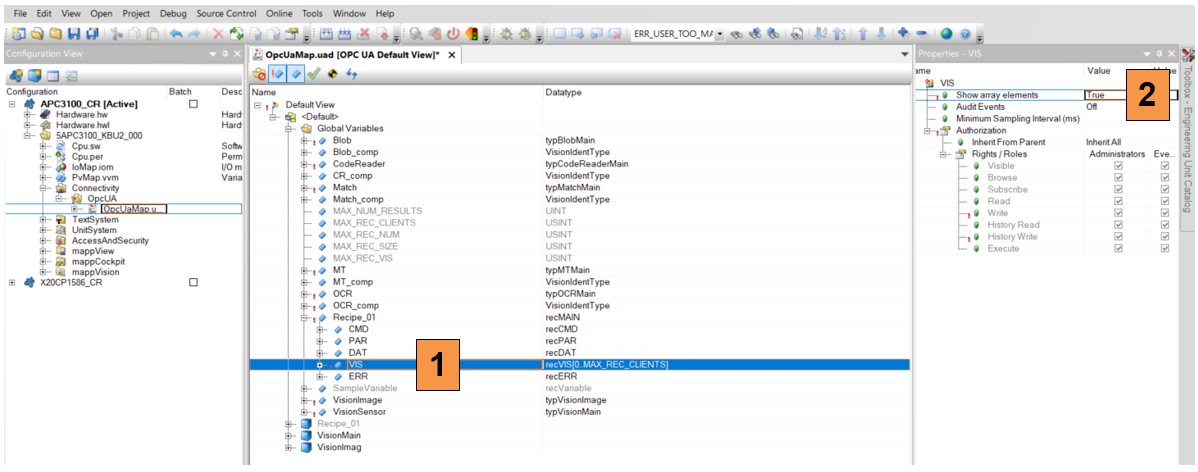
Task: Toggle the Administrators checkbox for Write
Action: click(1118, 213)
